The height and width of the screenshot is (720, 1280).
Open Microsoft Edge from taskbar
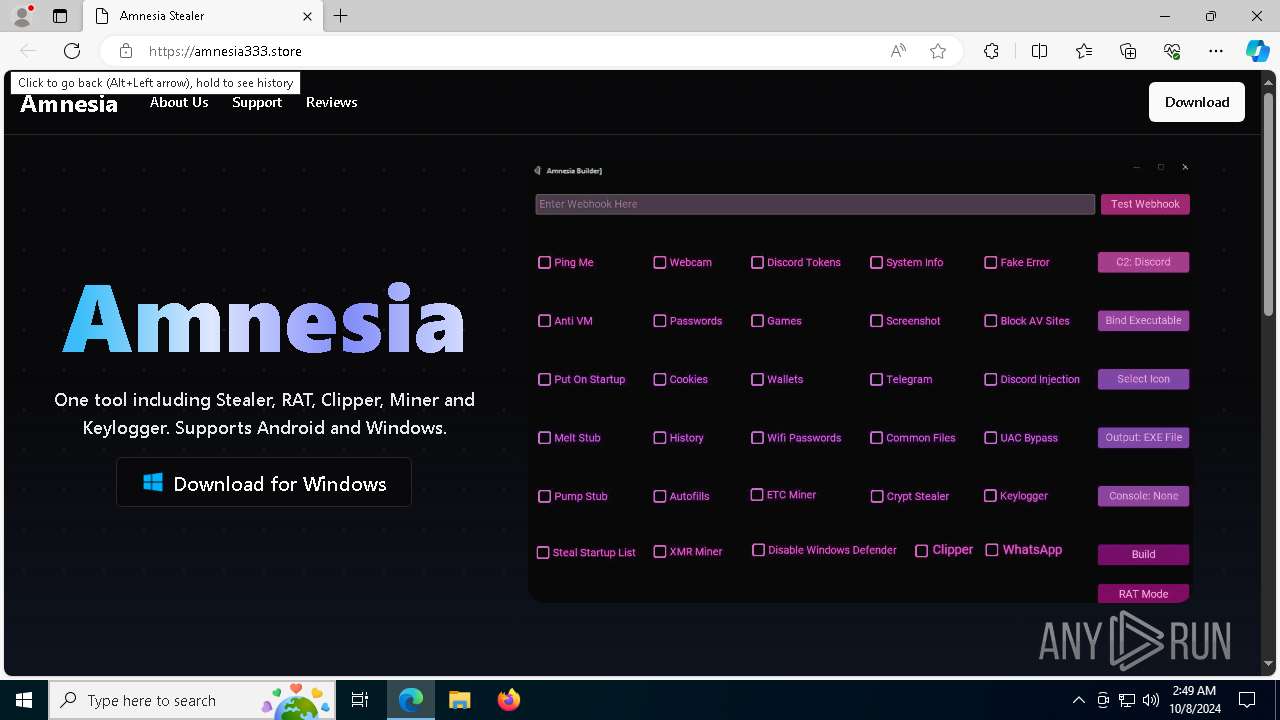pos(411,700)
